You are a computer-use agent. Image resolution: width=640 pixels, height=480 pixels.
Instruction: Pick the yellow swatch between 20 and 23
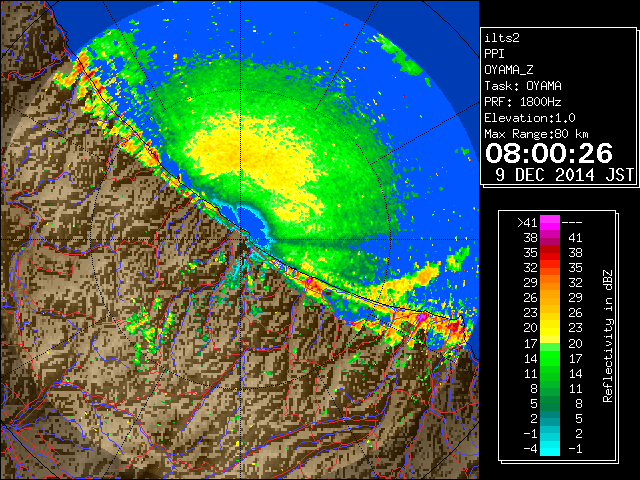click(x=550, y=328)
